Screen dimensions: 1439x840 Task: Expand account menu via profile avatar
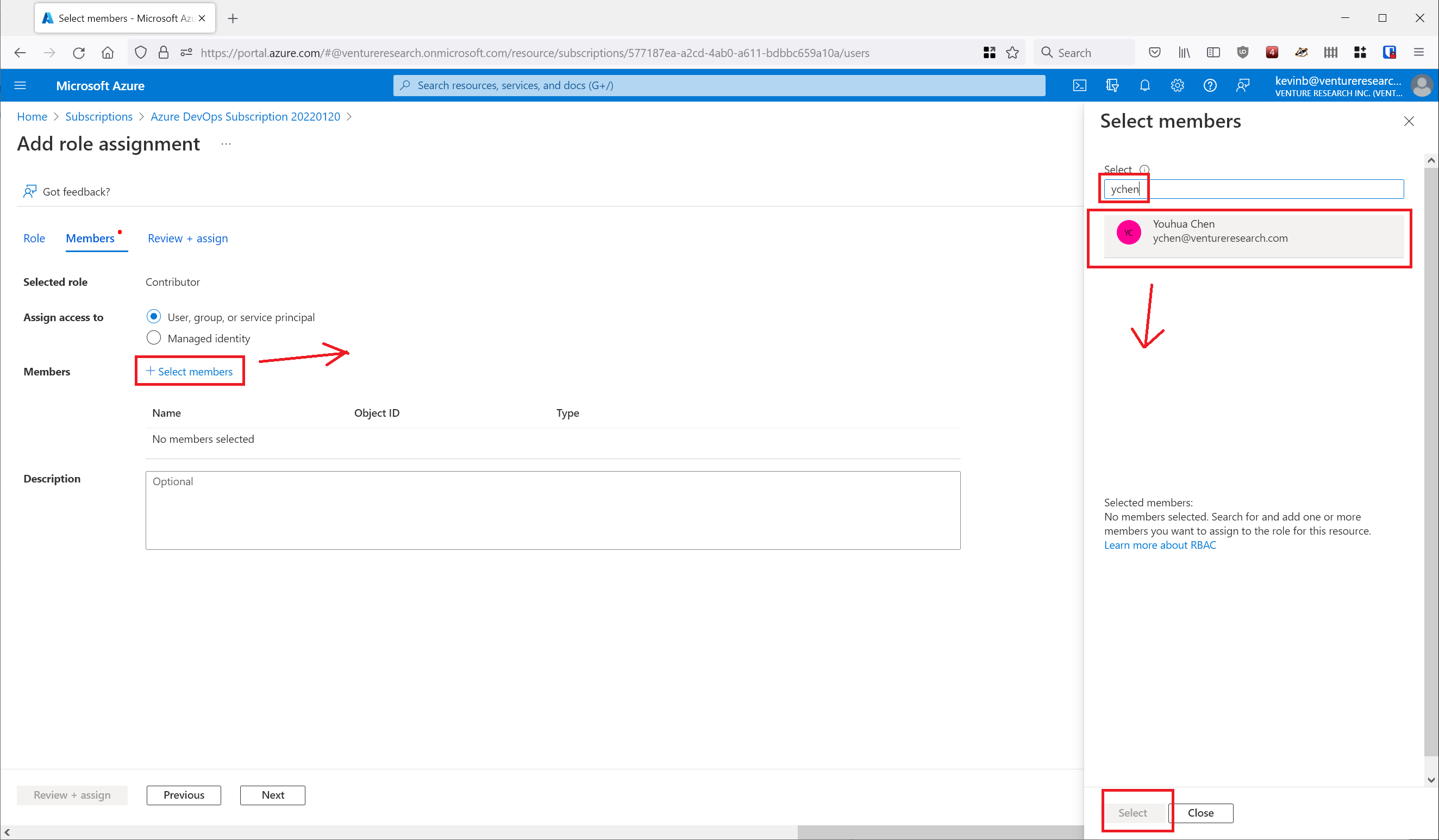point(1422,86)
